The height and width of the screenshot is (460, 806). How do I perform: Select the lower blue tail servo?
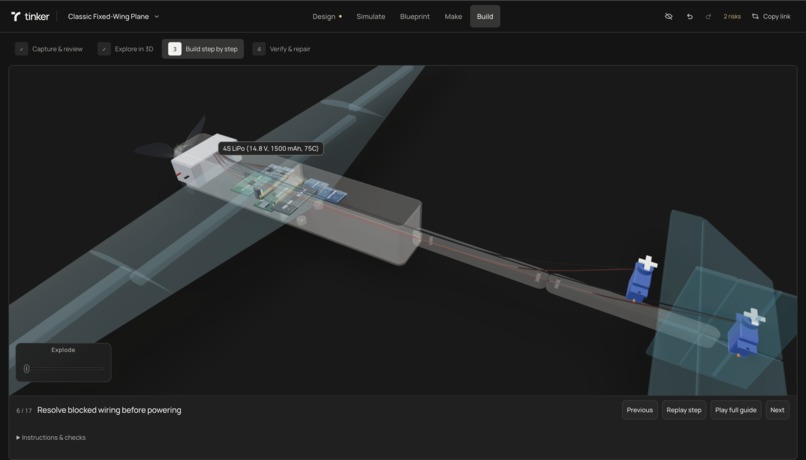(x=745, y=334)
